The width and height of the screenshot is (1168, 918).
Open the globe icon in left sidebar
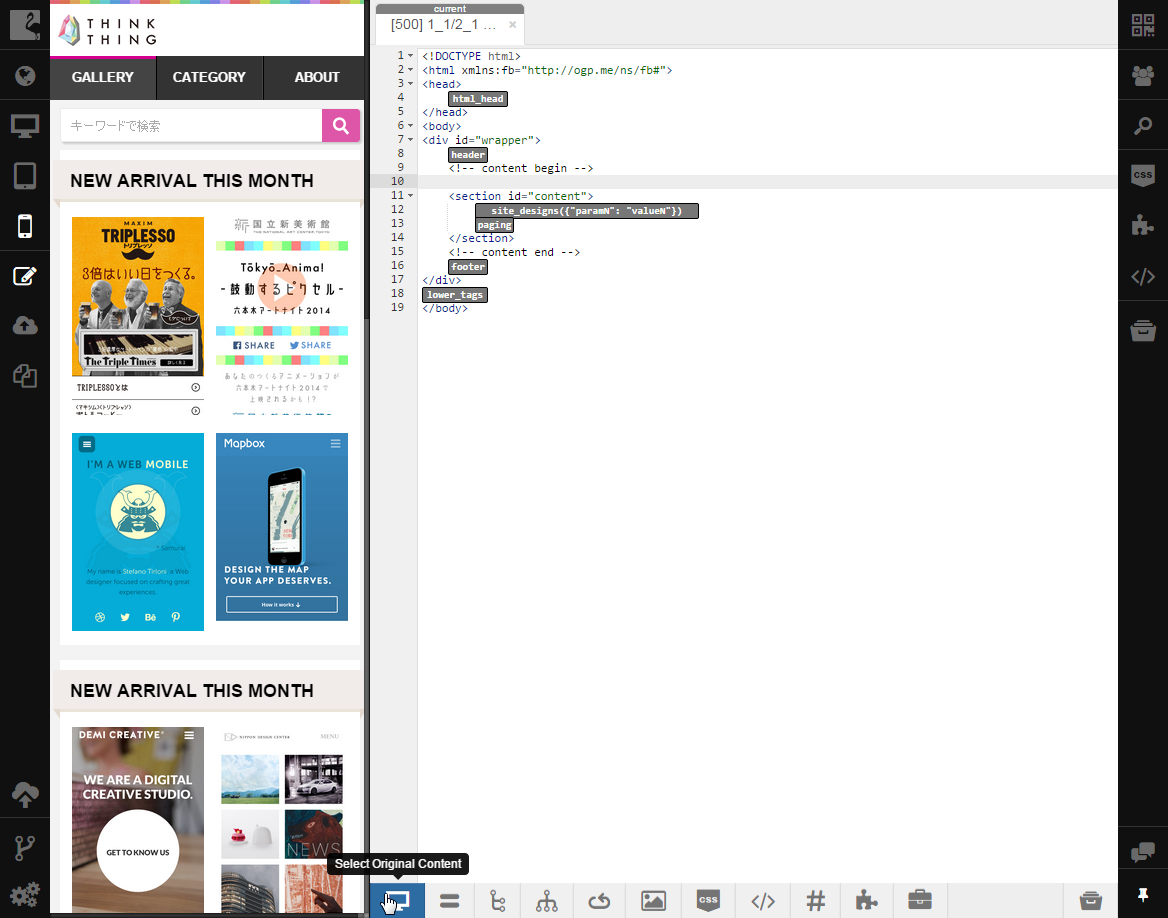pyautogui.click(x=25, y=75)
